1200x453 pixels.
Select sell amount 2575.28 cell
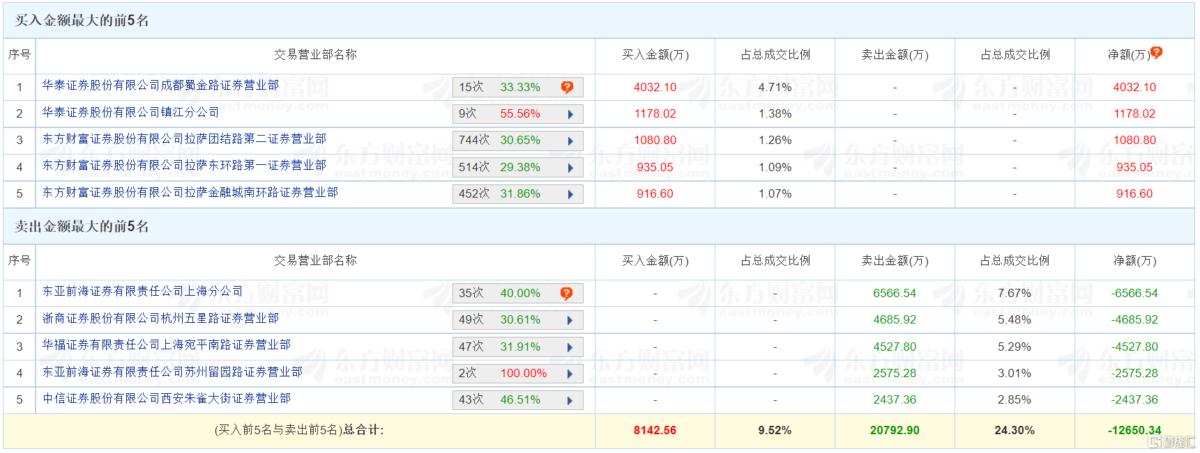(895, 373)
